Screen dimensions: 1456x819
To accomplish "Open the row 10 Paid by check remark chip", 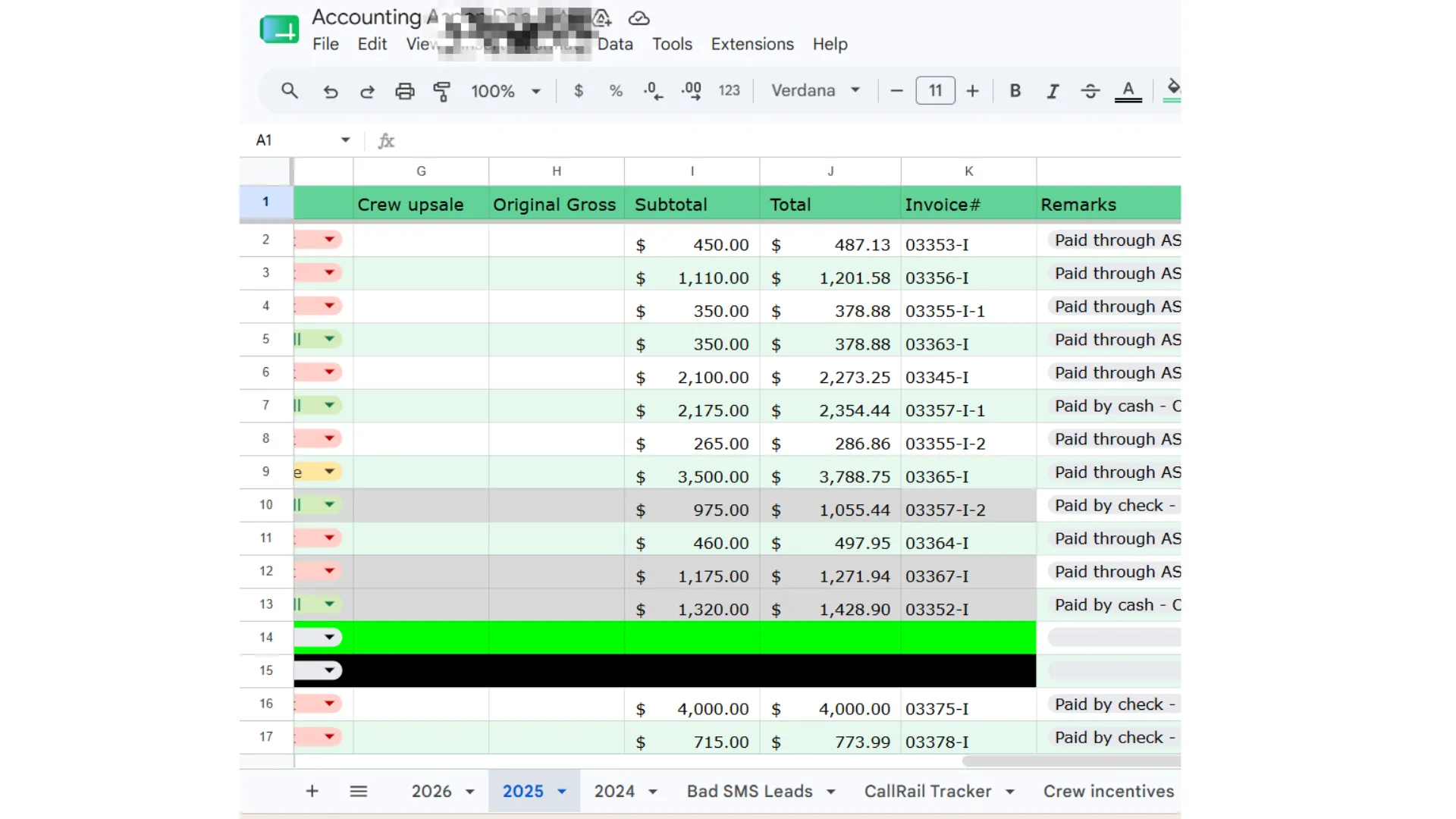I will click(1114, 506).
